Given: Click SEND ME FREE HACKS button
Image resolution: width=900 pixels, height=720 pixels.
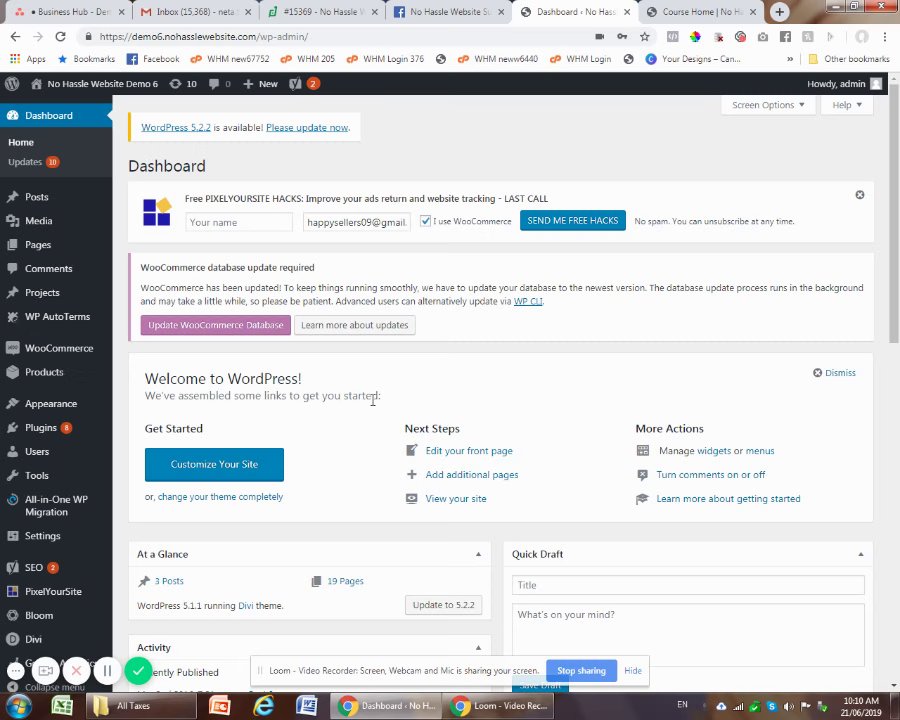Looking at the screenshot, I should [x=572, y=220].
